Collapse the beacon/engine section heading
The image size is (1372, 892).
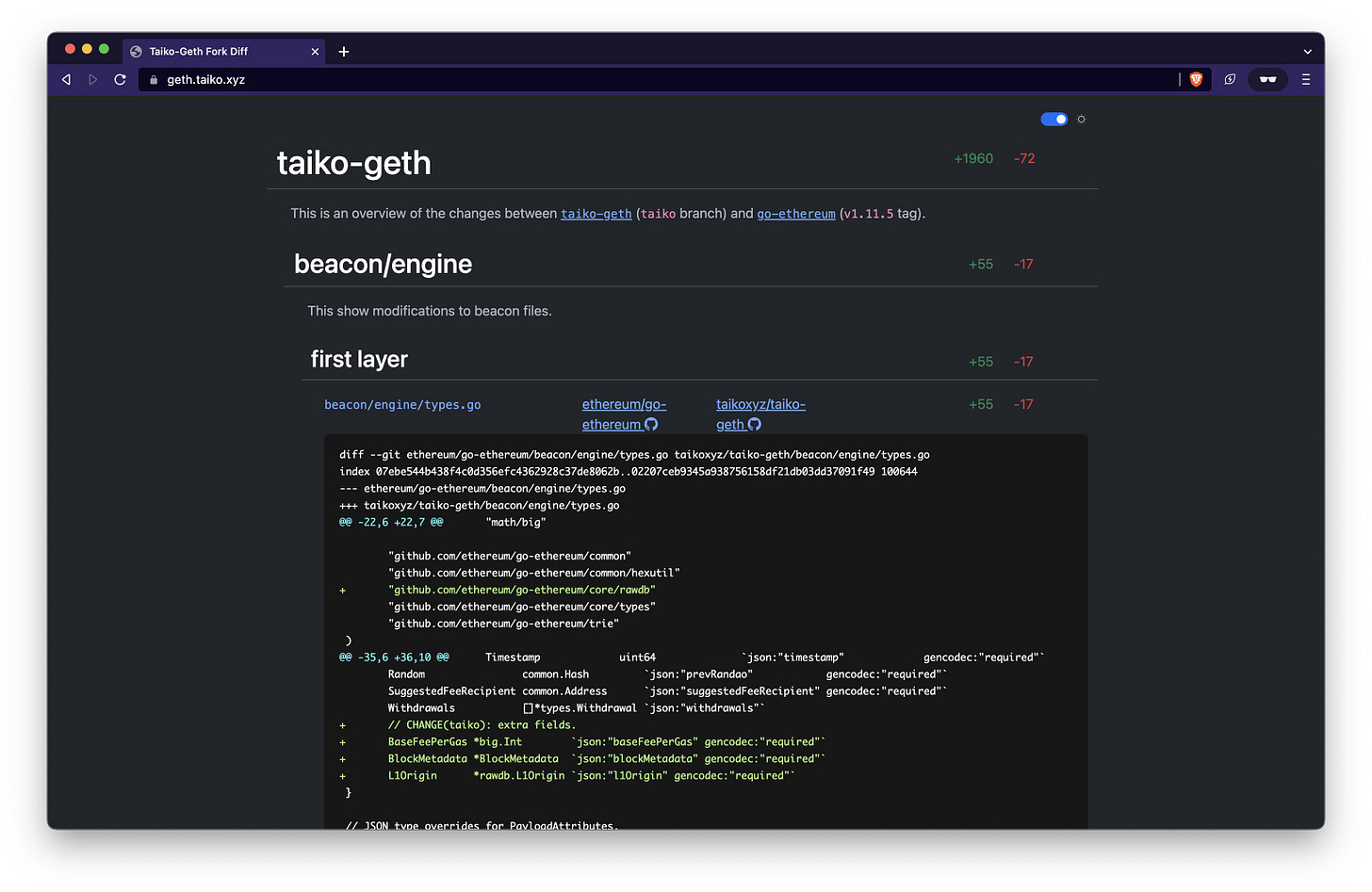pyautogui.click(x=383, y=264)
